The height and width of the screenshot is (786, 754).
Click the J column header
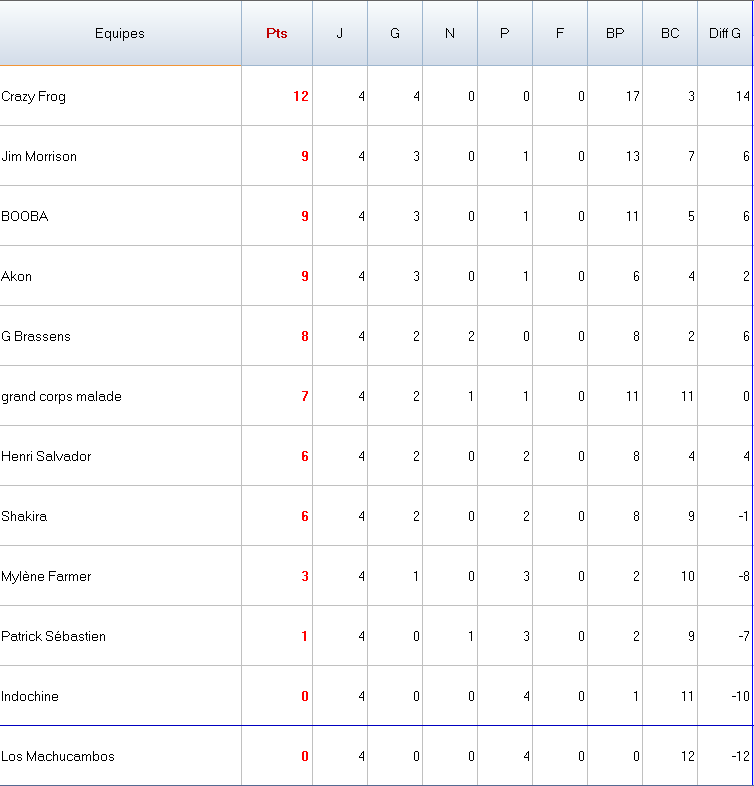click(340, 33)
